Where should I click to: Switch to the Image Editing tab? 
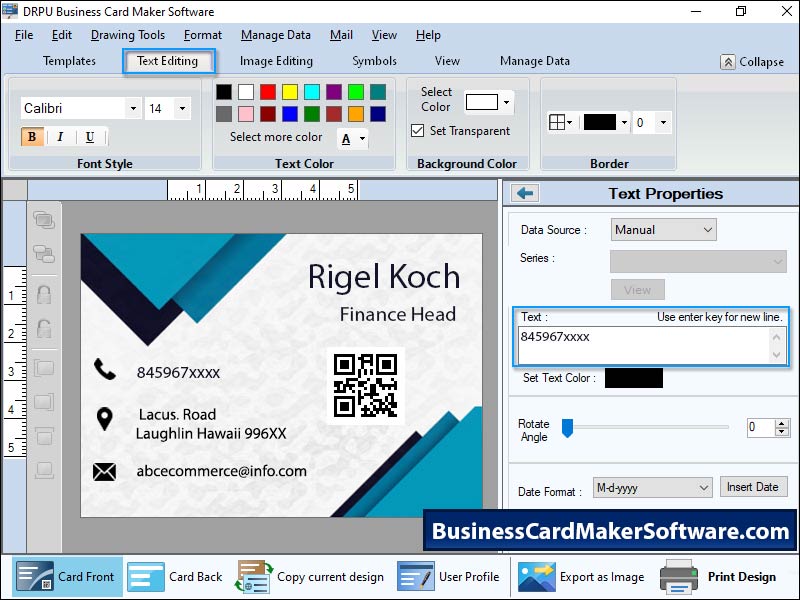coord(276,61)
